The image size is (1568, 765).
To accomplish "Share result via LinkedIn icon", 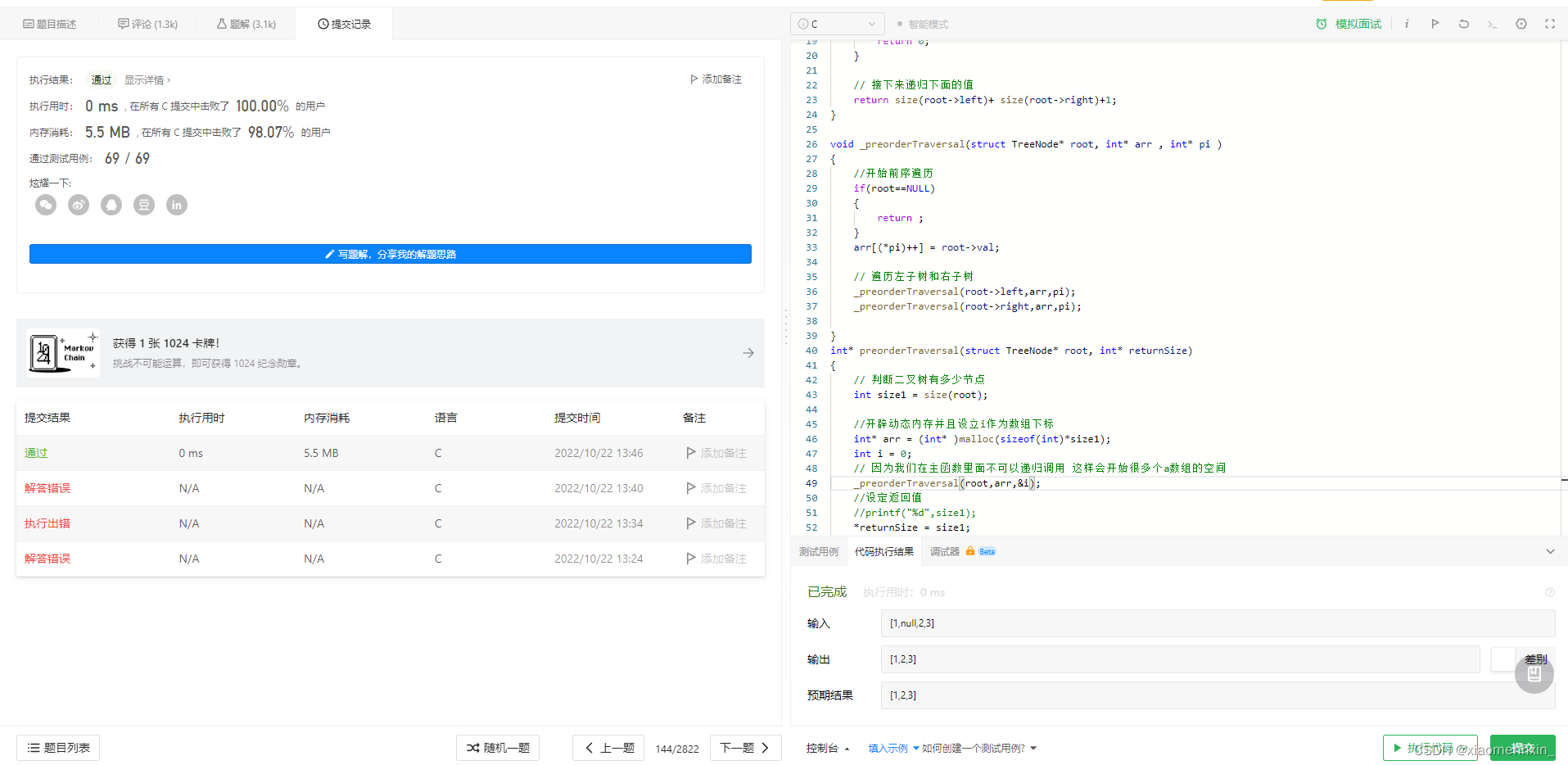I will (177, 205).
